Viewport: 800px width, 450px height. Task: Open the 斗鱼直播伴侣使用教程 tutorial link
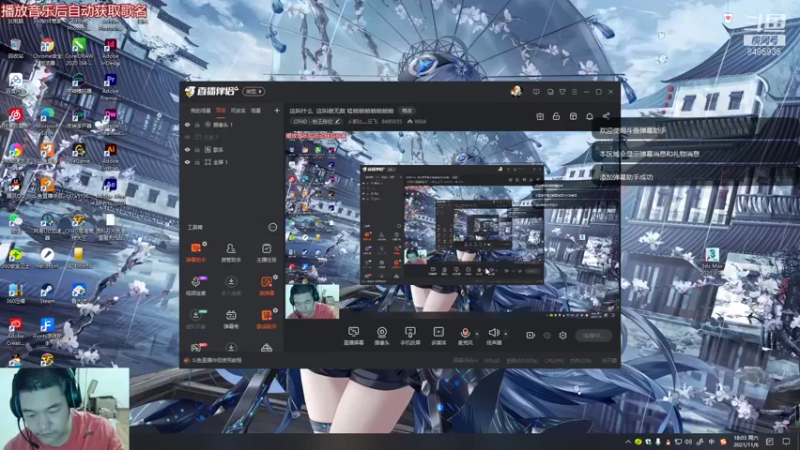pyautogui.click(x=216, y=360)
